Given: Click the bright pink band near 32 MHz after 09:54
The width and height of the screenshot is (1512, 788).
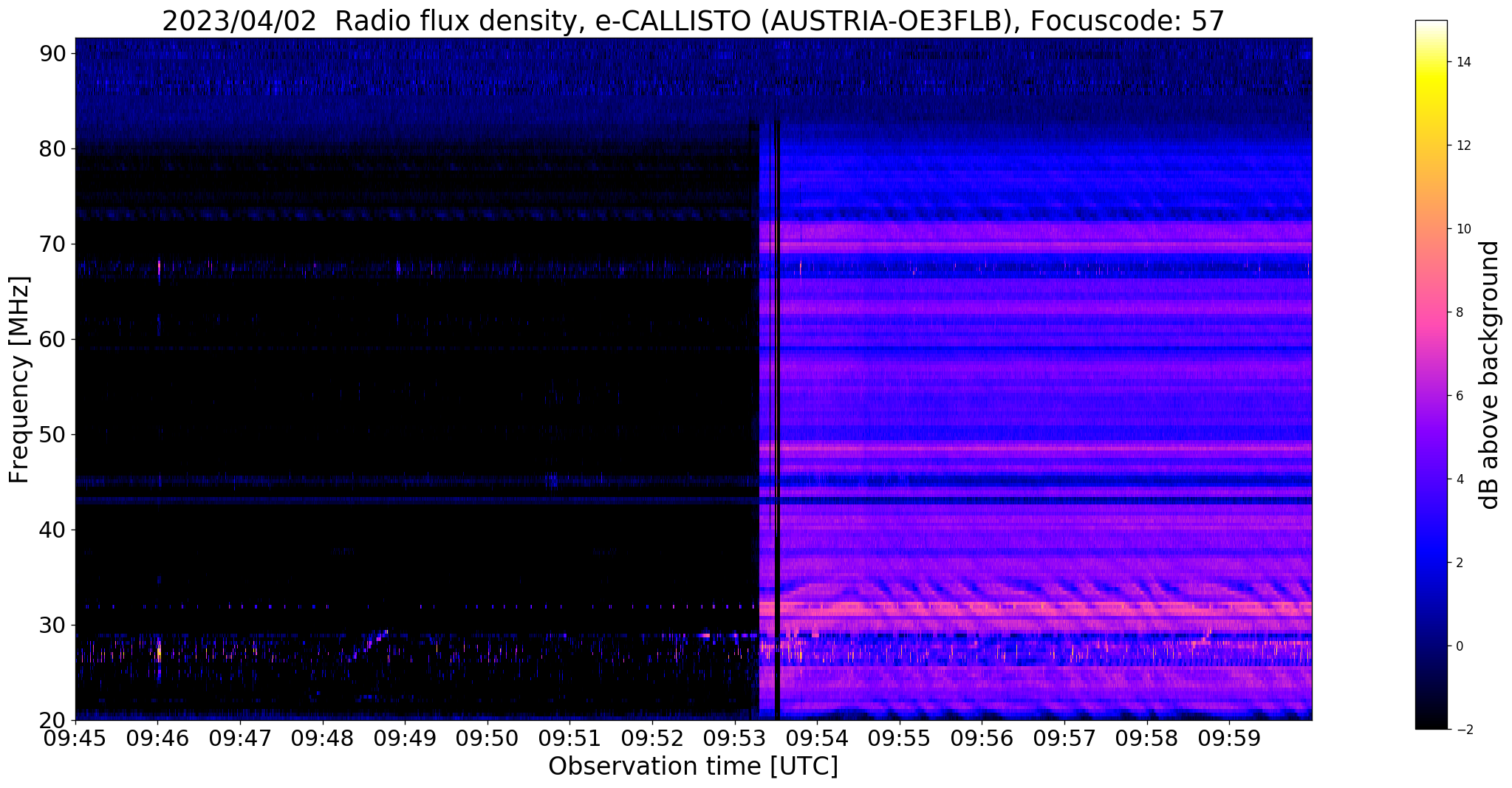Looking at the screenshot, I should (x=1045, y=609).
